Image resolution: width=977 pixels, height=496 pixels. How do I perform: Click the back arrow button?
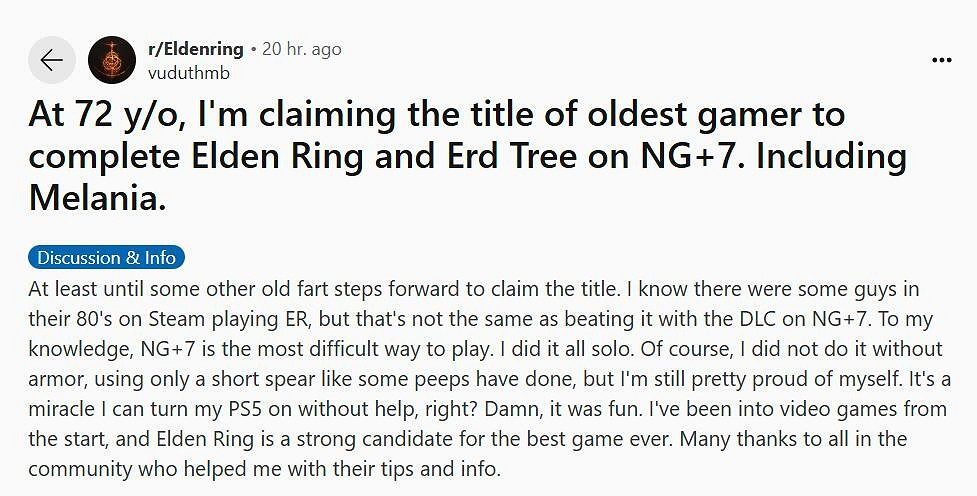pos(52,60)
